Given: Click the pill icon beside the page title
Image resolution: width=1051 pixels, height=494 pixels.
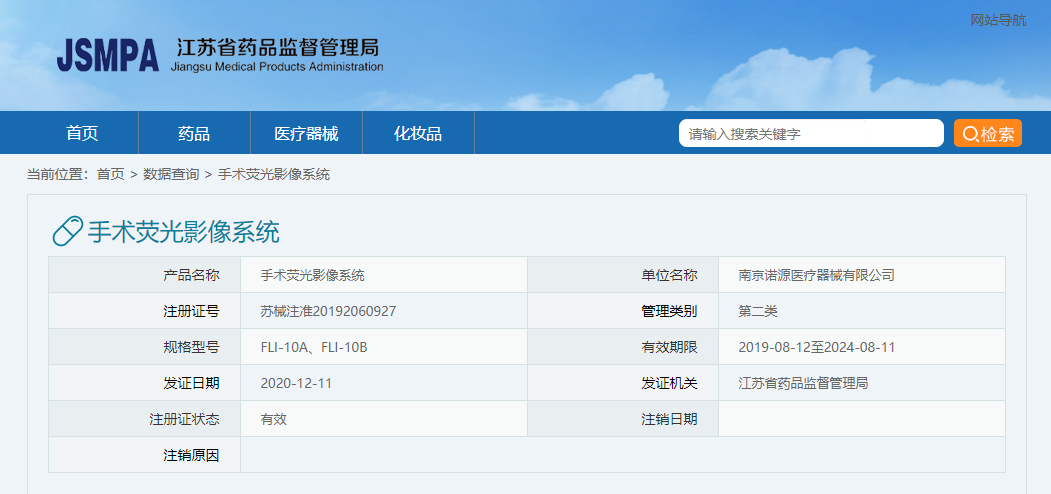Looking at the screenshot, I should click(68, 232).
